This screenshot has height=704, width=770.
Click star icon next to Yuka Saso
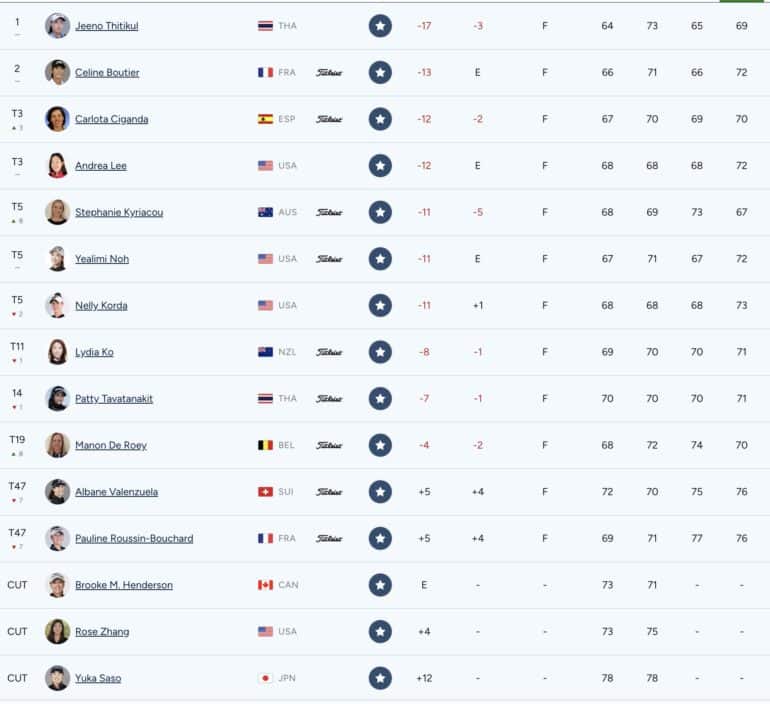pos(380,678)
